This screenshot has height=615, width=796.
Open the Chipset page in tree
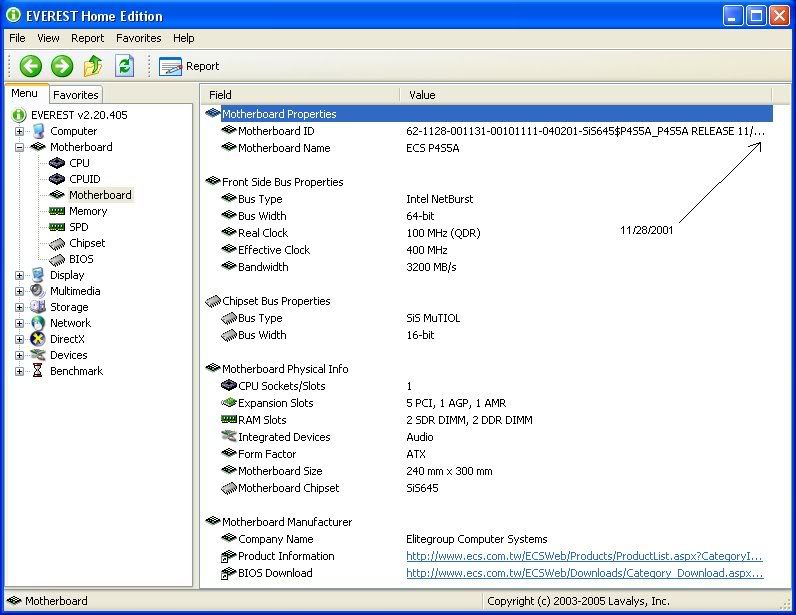(87, 243)
